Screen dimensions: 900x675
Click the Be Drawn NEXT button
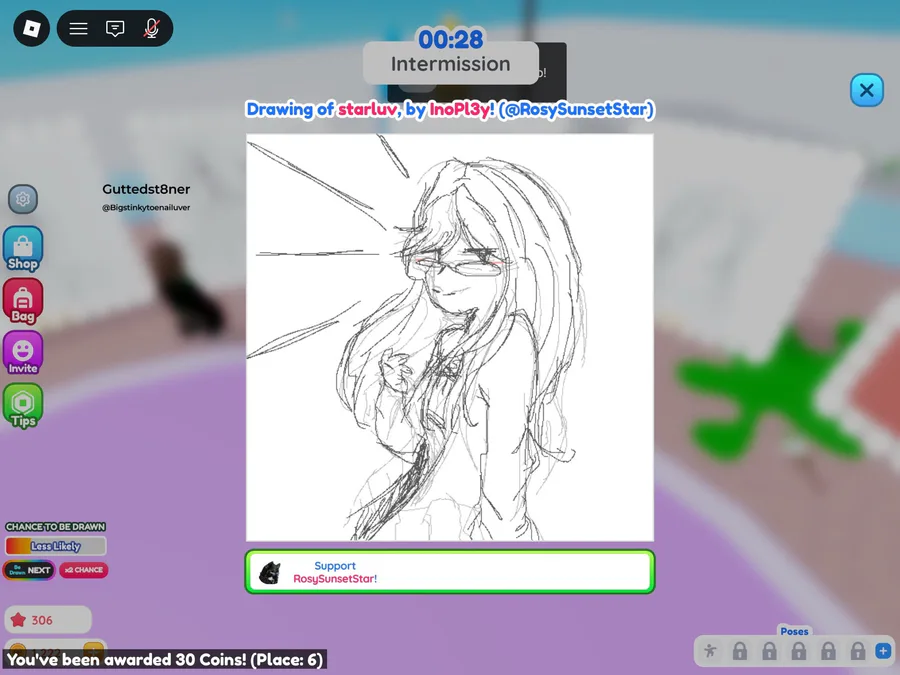29,570
